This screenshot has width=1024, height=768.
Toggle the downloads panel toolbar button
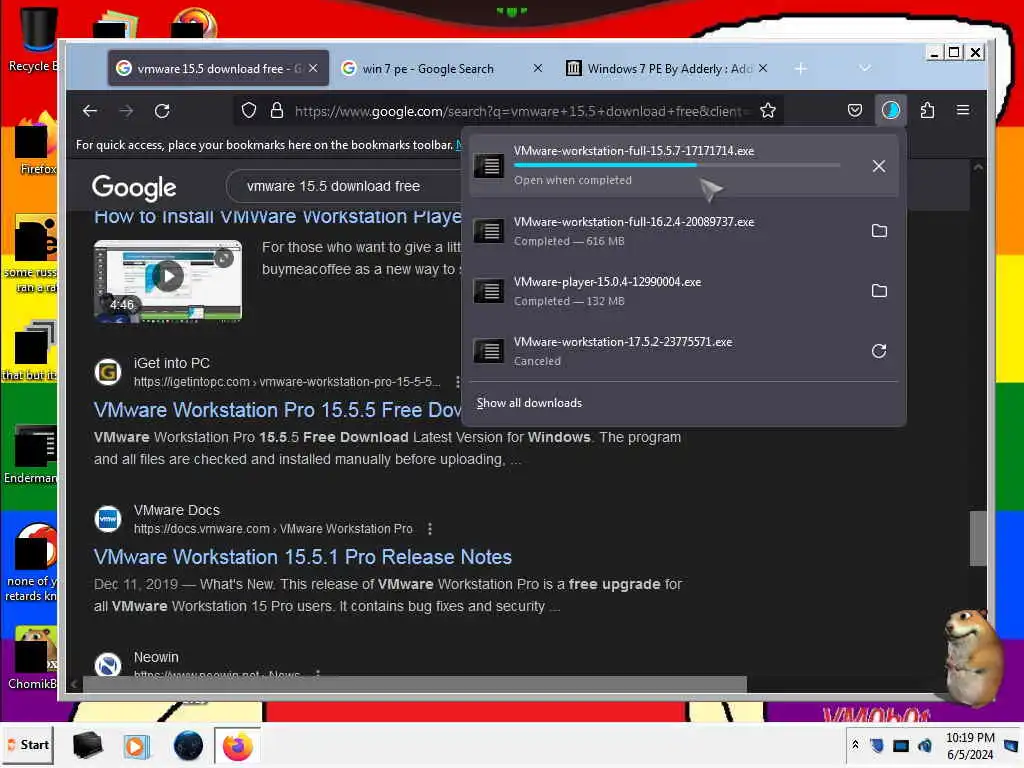pos(891,110)
